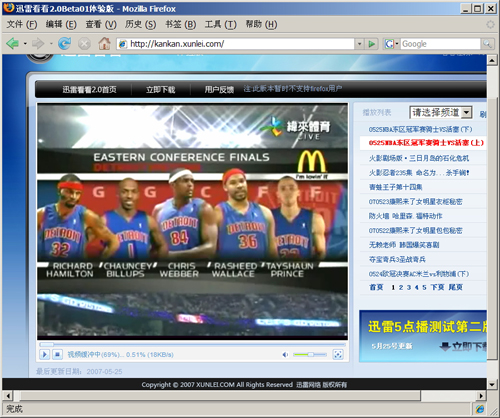
Task: Open the 查看 (V) menu
Action: 101,24
